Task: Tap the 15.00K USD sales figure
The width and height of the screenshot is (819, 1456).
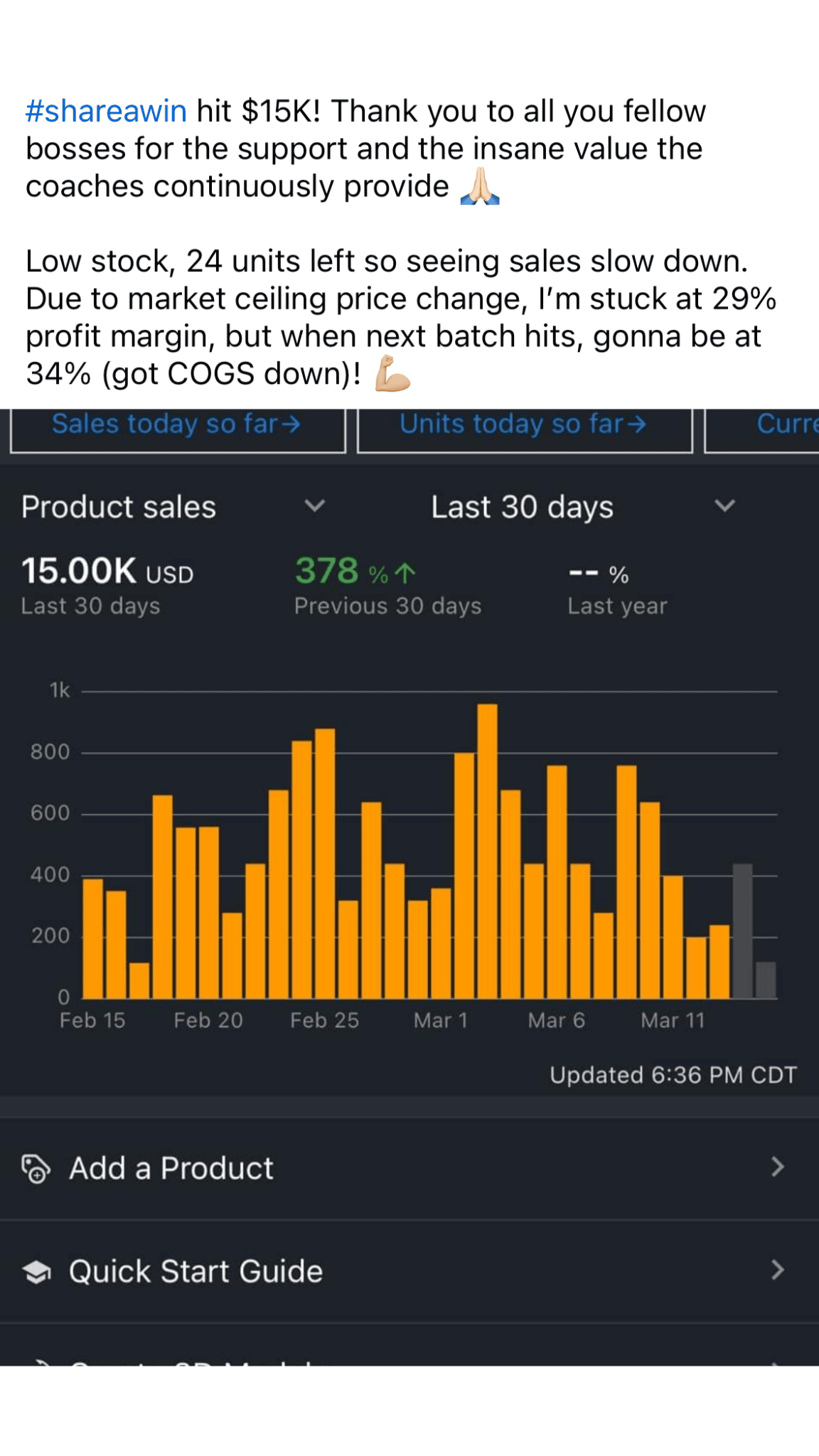Action: pyautogui.click(x=107, y=571)
